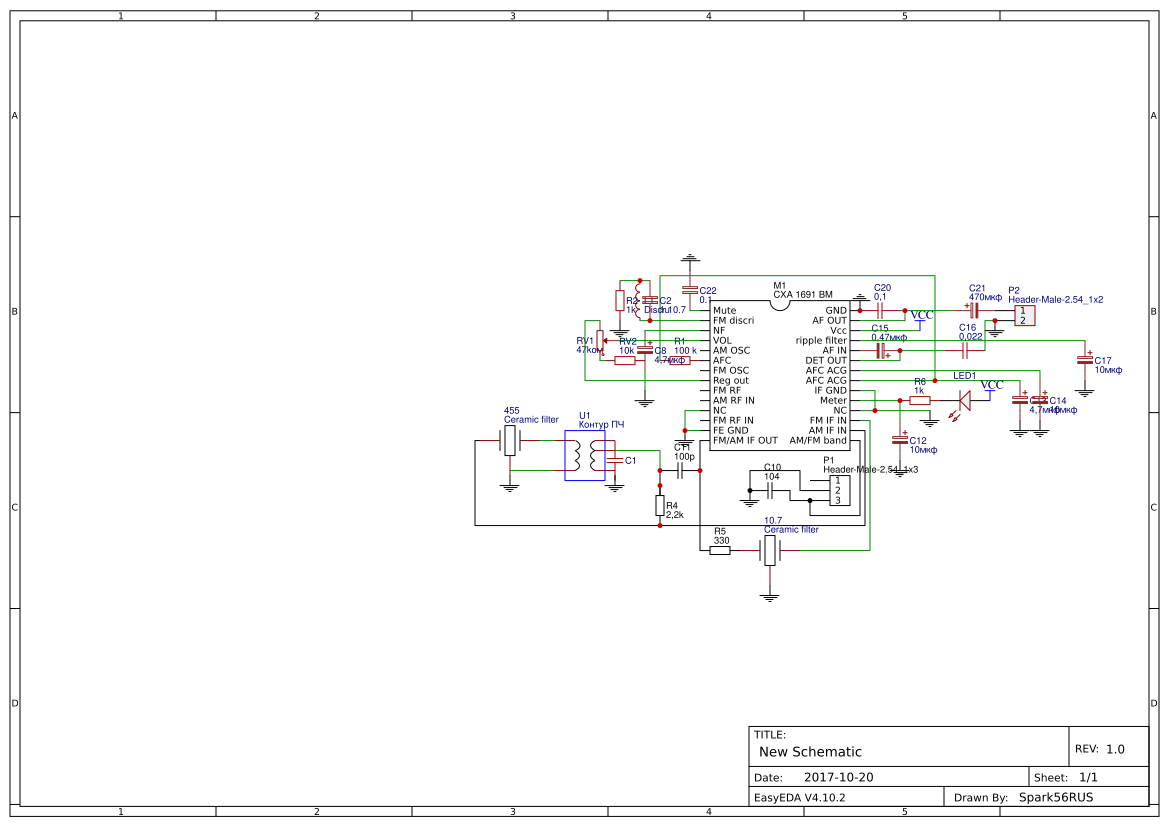Select the REV 1.0 field
Screen dimensions: 1169x827
tap(1100, 746)
